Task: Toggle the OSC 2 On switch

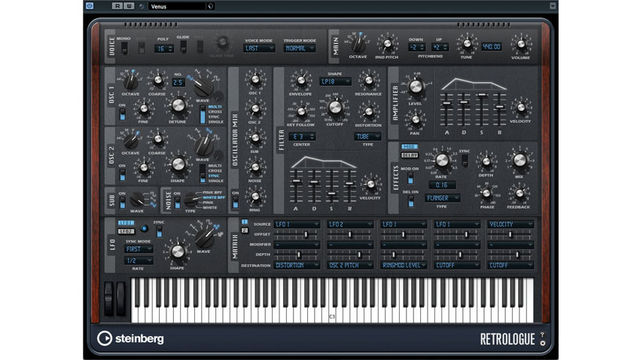Action: 122,175
